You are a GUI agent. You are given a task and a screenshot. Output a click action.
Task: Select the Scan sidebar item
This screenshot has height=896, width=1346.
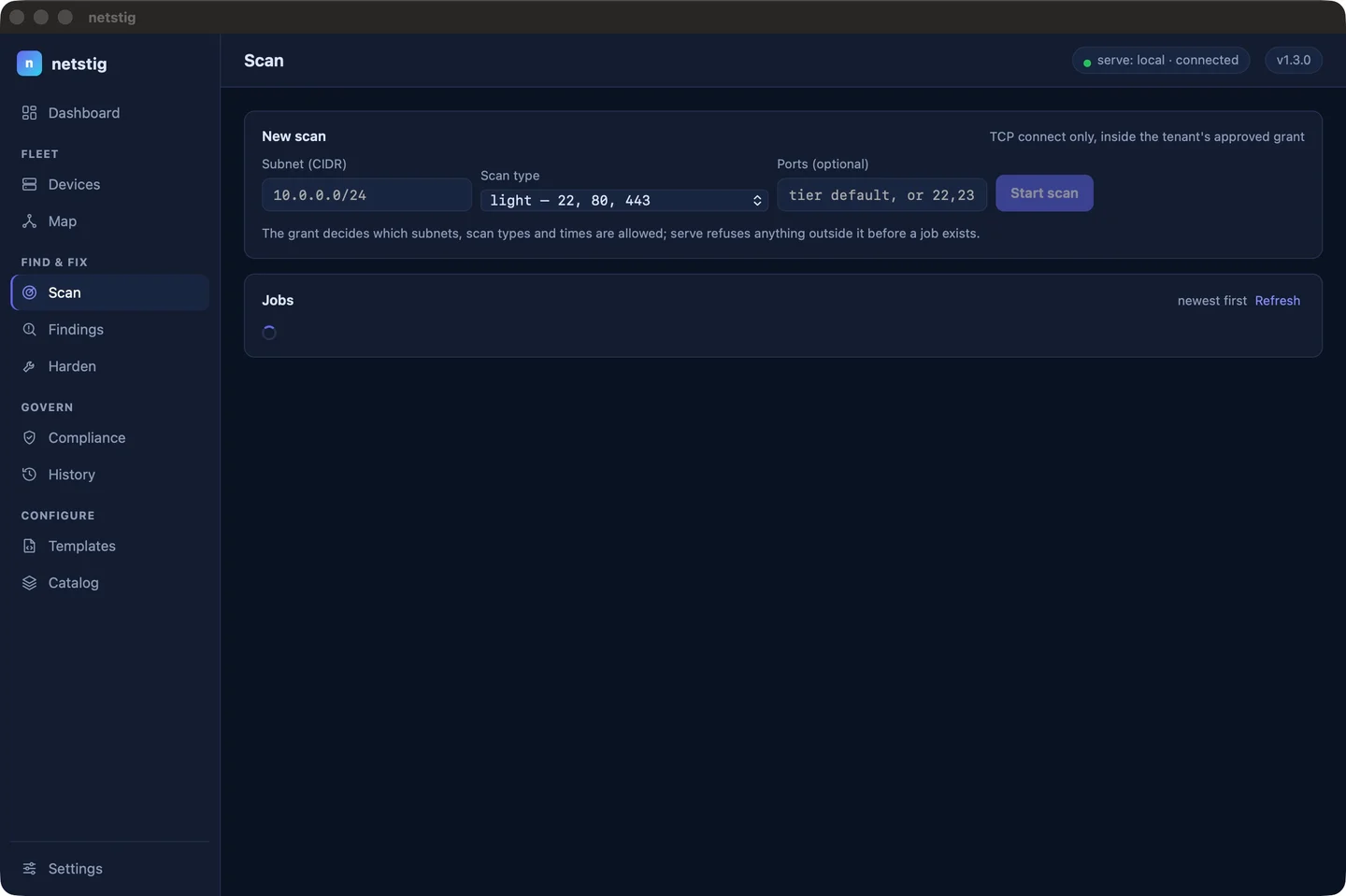[110, 292]
